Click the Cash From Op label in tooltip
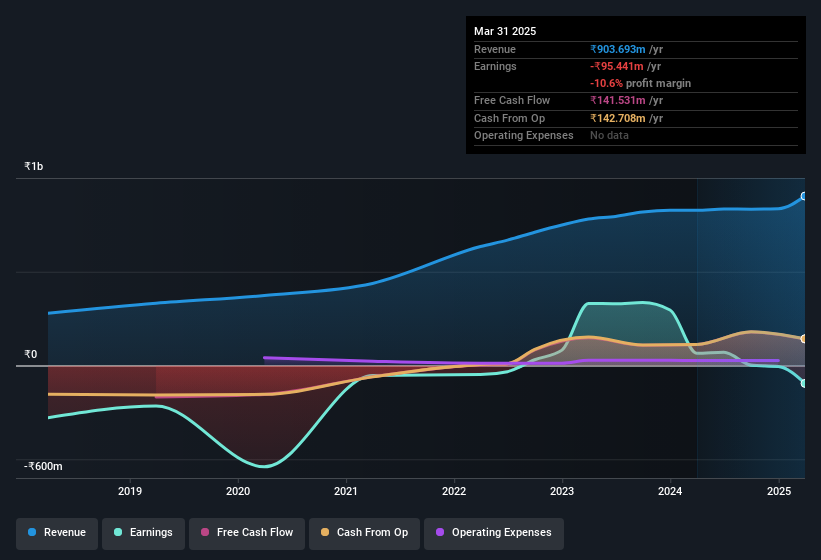Image resolution: width=821 pixels, height=560 pixels. click(509, 118)
